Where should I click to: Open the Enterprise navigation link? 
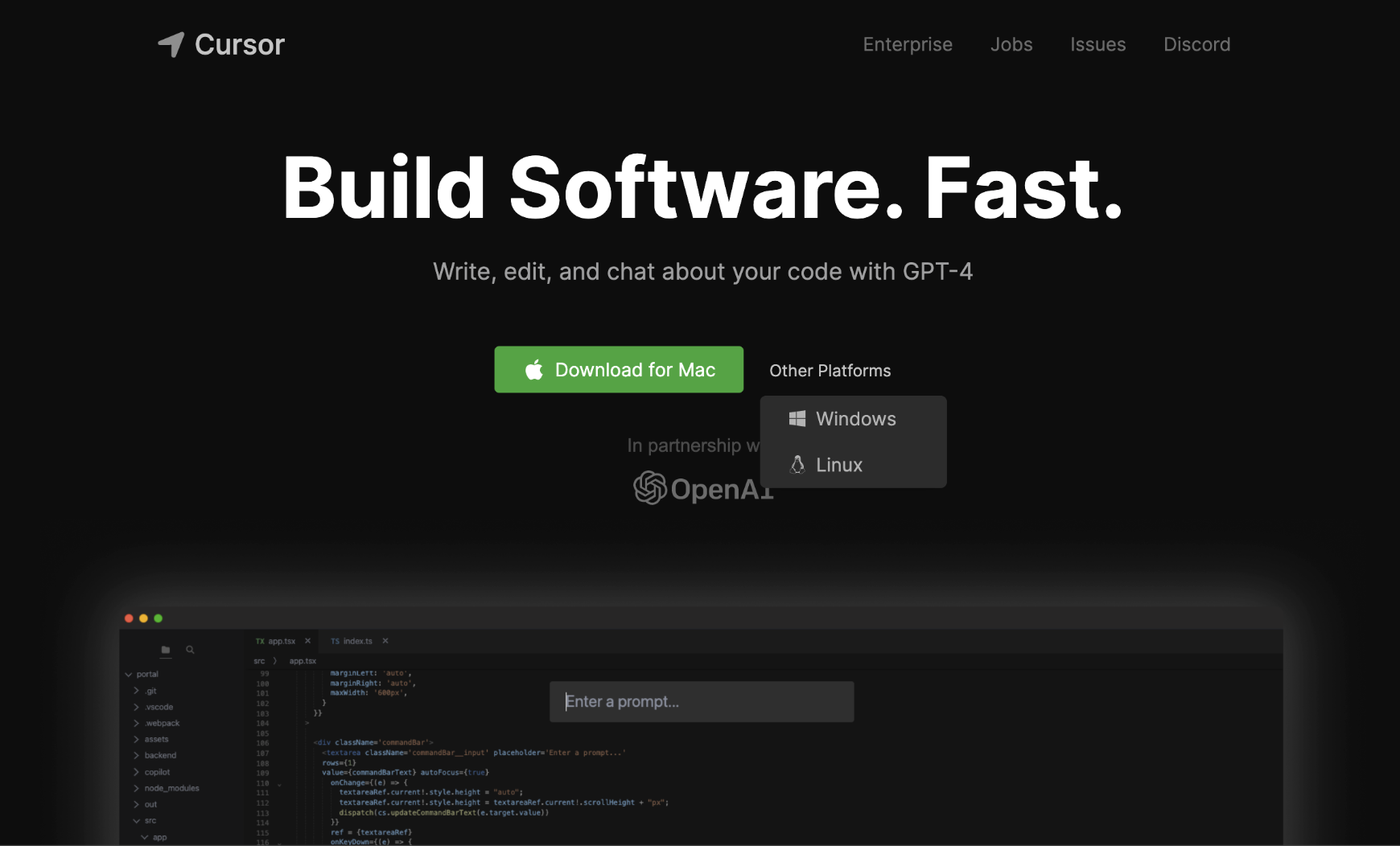(x=908, y=44)
